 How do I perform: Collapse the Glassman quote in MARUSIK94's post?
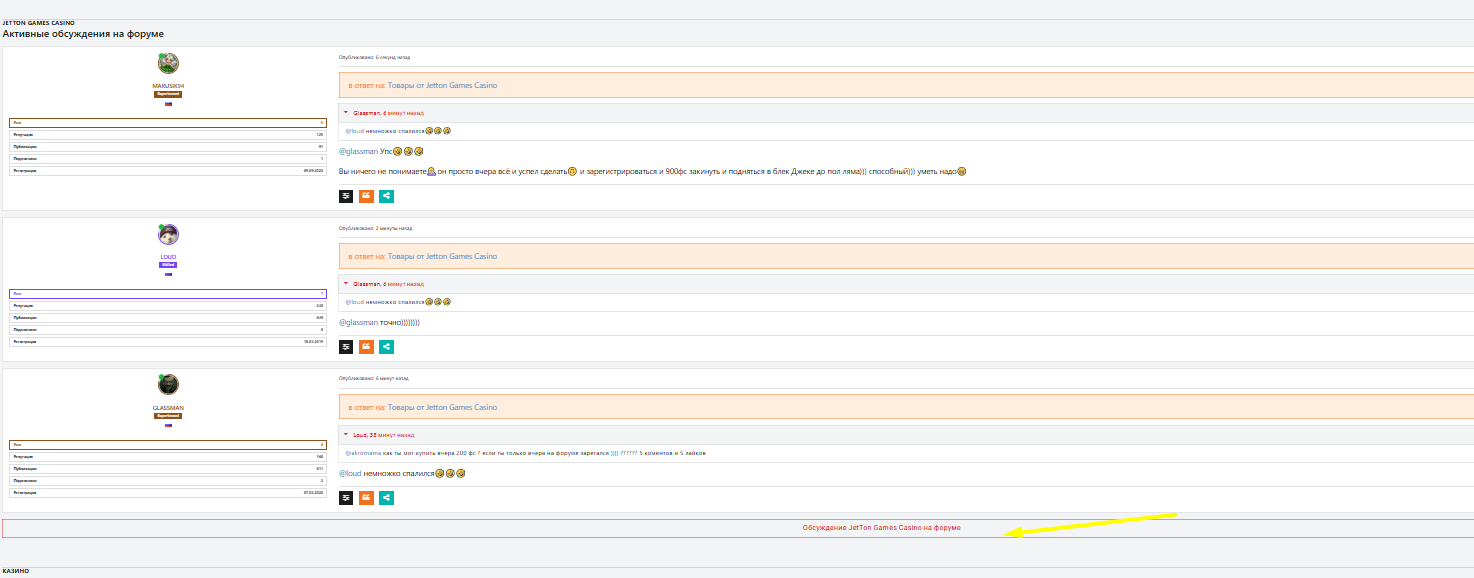(346, 113)
